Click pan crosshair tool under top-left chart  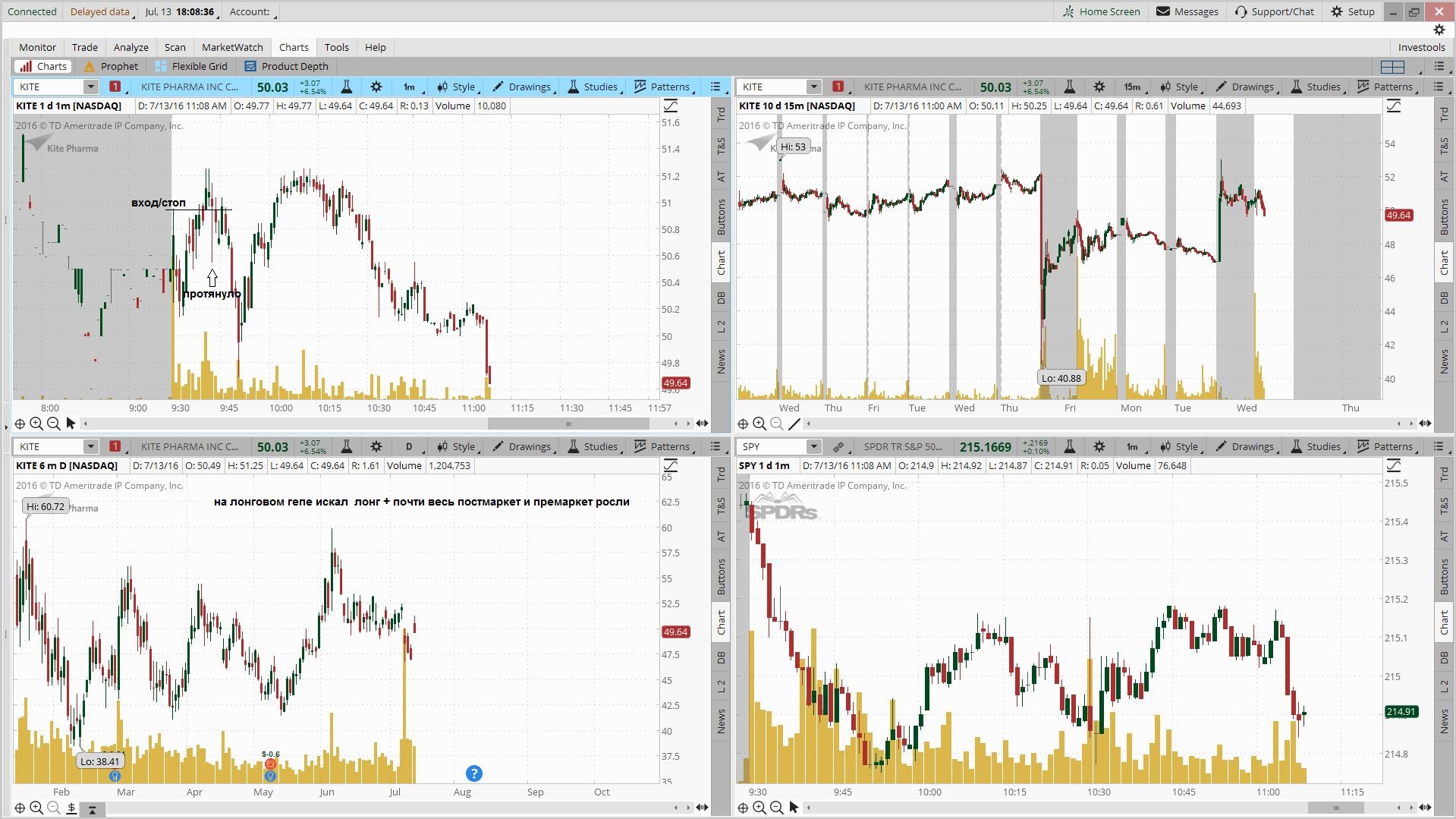(x=20, y=424)
